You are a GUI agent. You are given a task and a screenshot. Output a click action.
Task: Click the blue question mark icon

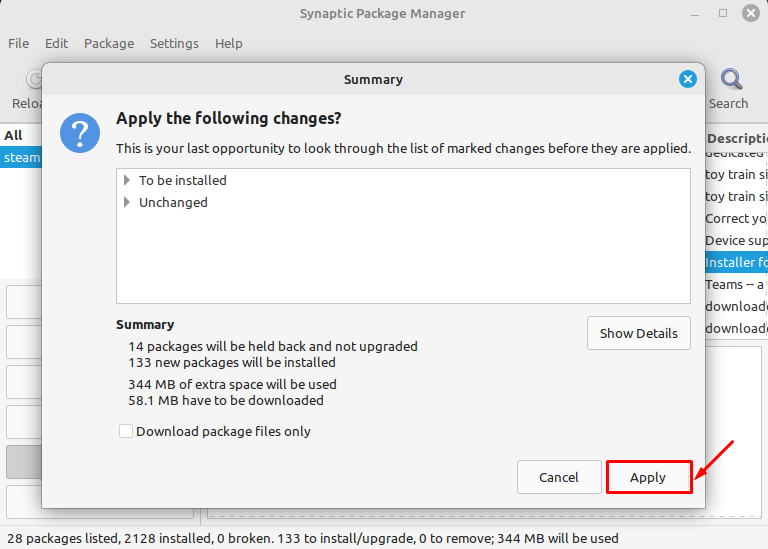click(80, 132)
